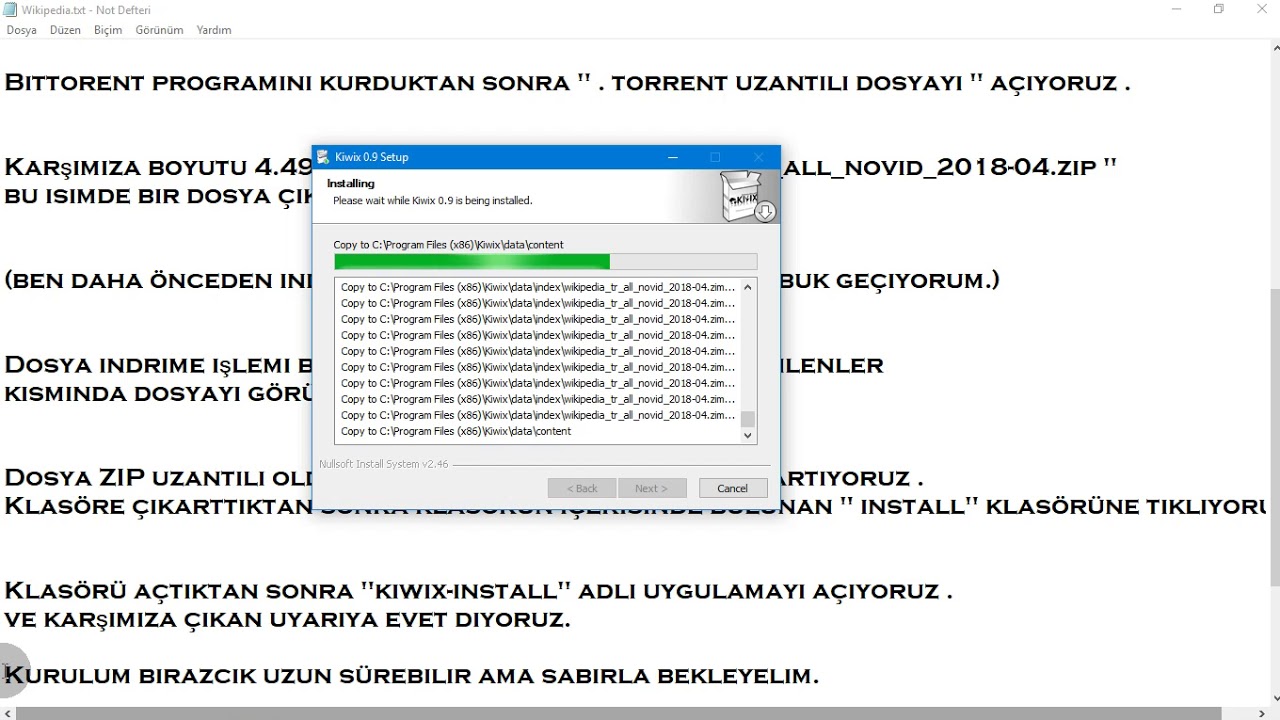Viewport: 1280px width, 720px height.
Task: Click the disabled Back button in Kiwix Setup
Action: 582,488
